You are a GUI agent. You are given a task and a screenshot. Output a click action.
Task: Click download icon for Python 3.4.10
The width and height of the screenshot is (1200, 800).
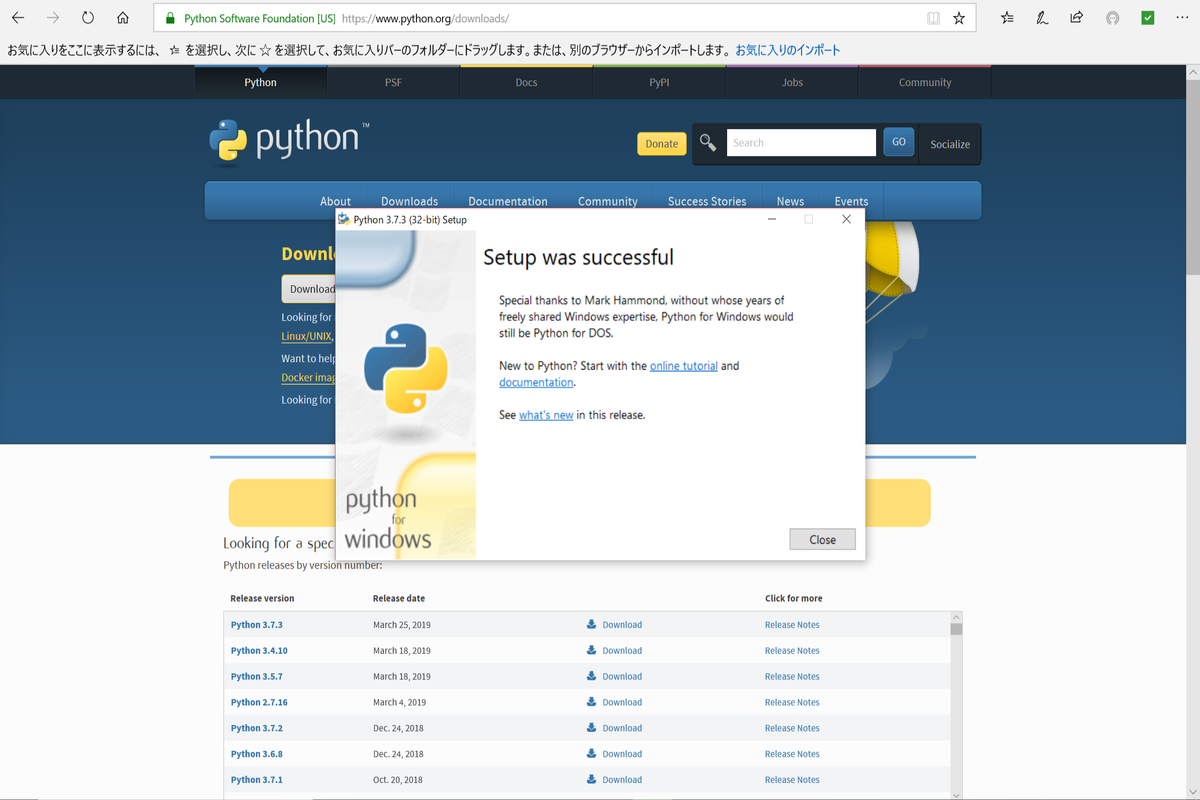591,650
